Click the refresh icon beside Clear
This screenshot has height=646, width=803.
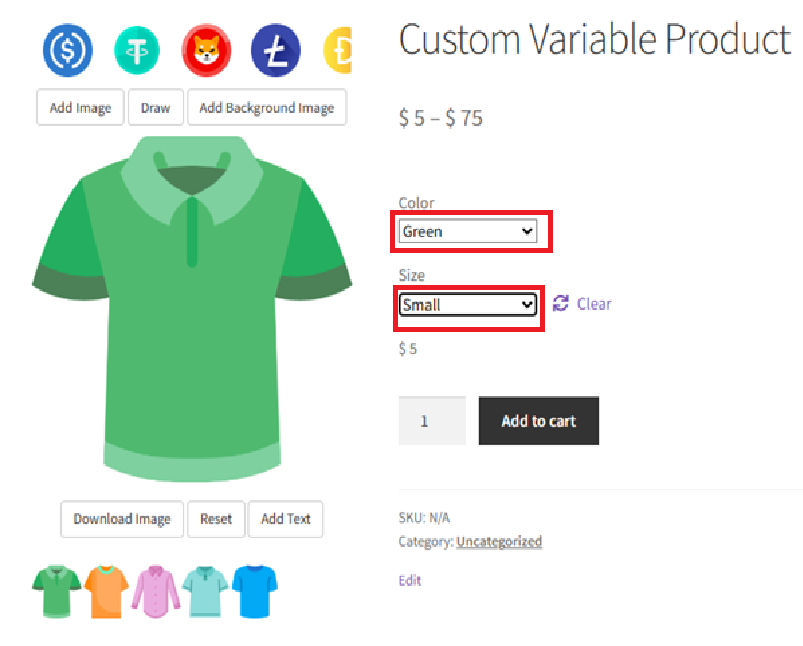coord(560,303)
